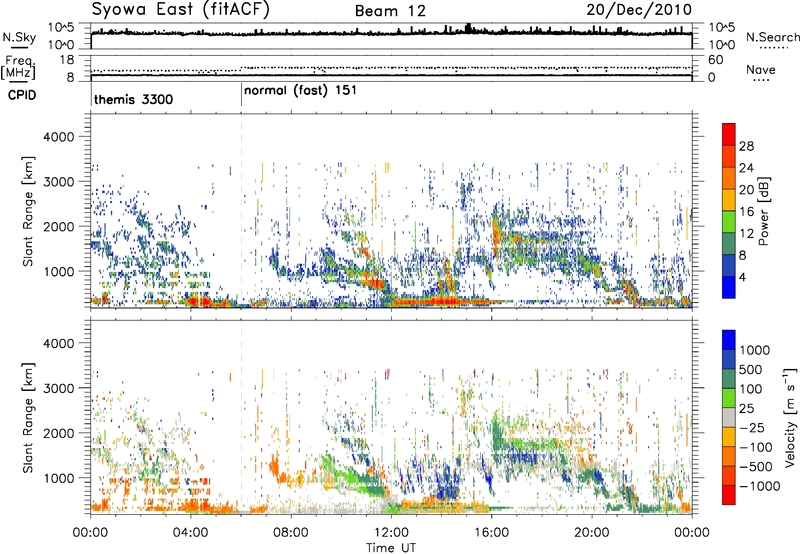Click the blue top segment of Velocity colorbar
Screen dimensions: 800x554
729,340
